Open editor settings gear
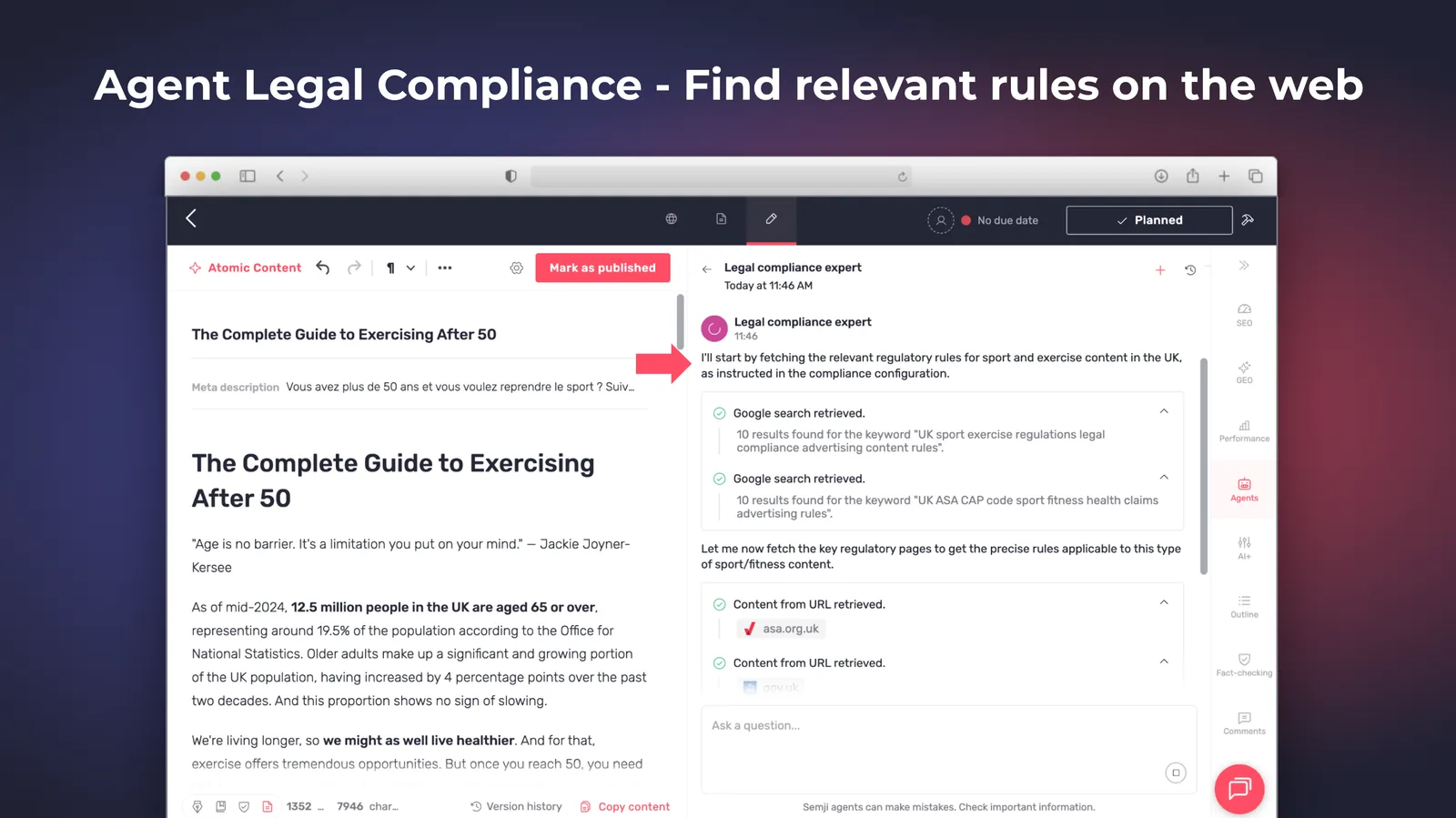Viewport: 1456px width, 818px height. click(x=517, y=268)
